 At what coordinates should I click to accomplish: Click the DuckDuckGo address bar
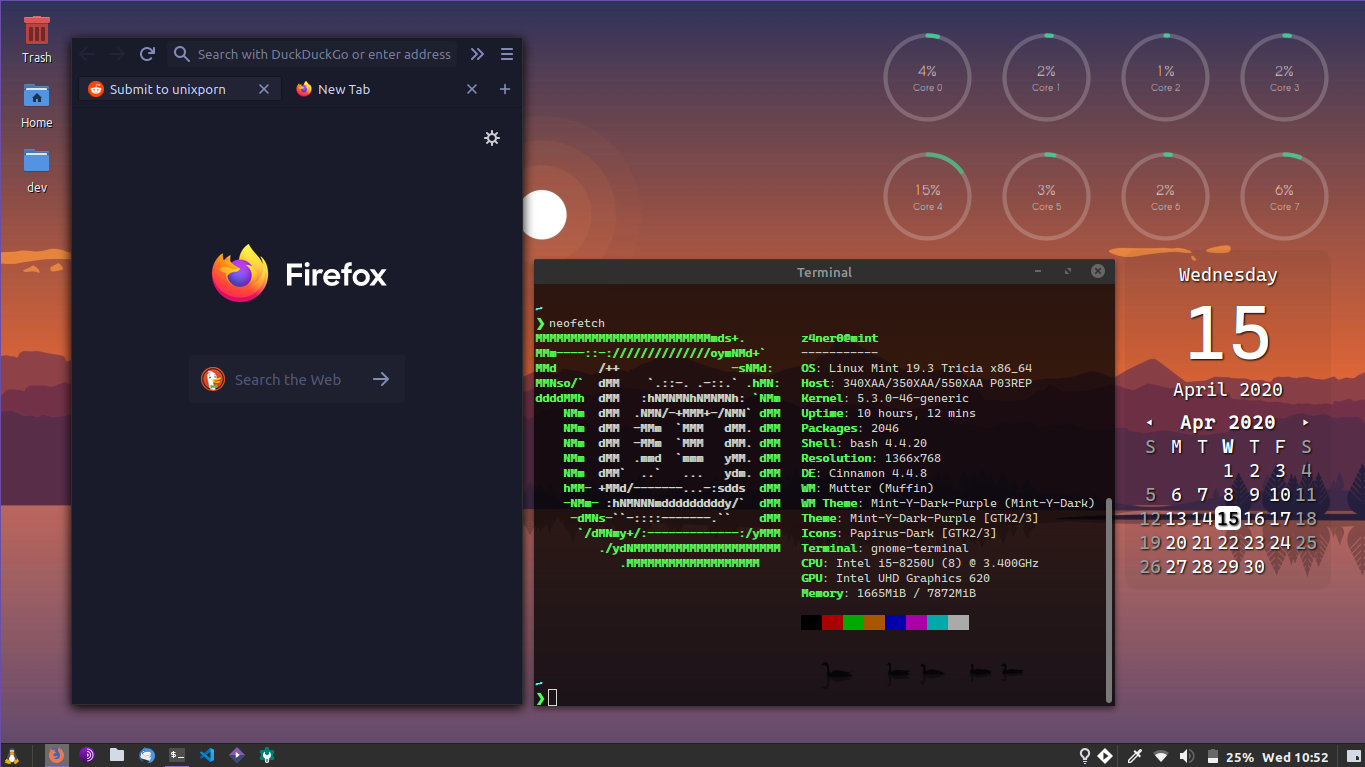[x=313, y=54]
